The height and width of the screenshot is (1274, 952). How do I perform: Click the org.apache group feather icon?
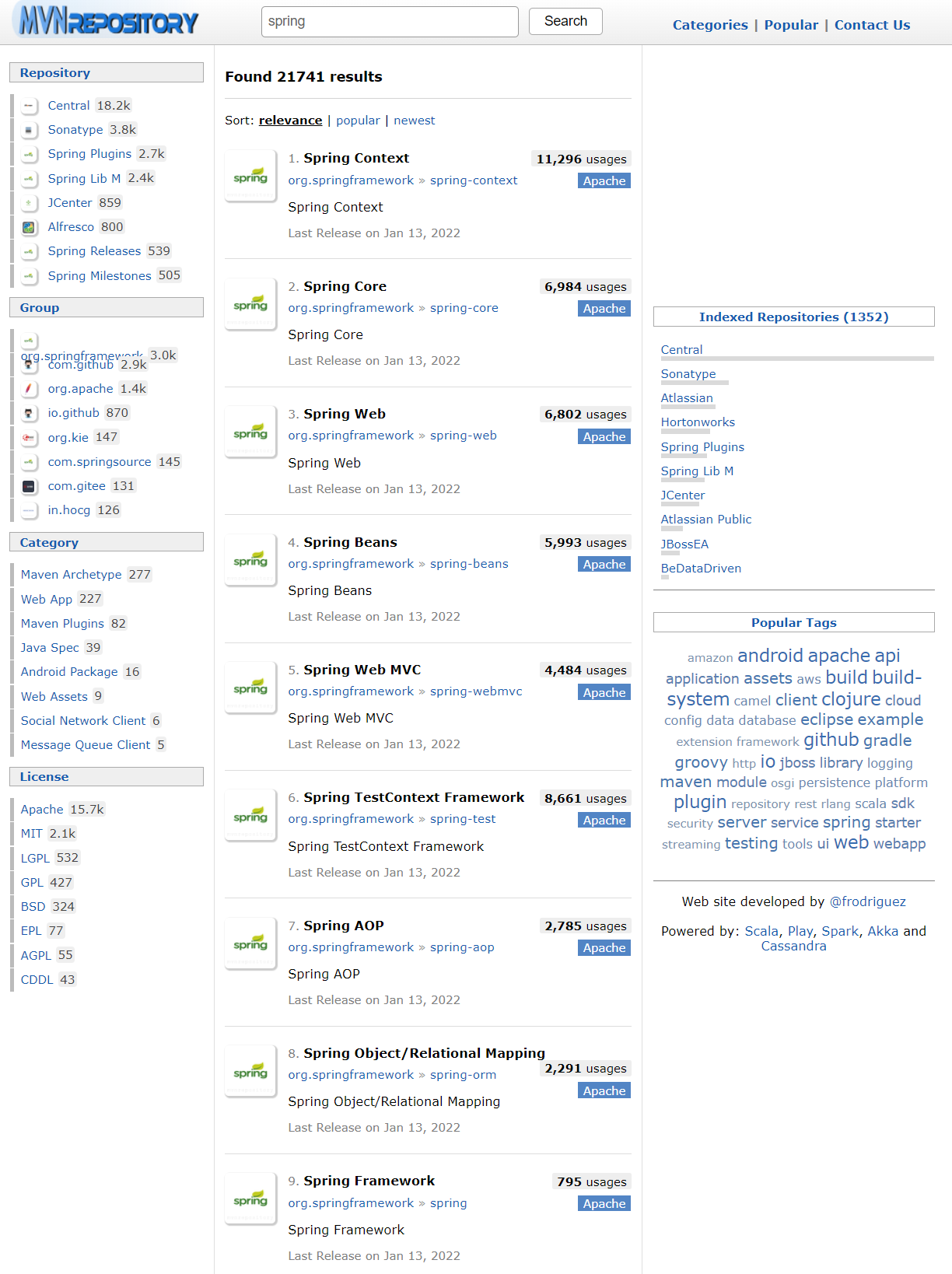[x=29, y=389]
